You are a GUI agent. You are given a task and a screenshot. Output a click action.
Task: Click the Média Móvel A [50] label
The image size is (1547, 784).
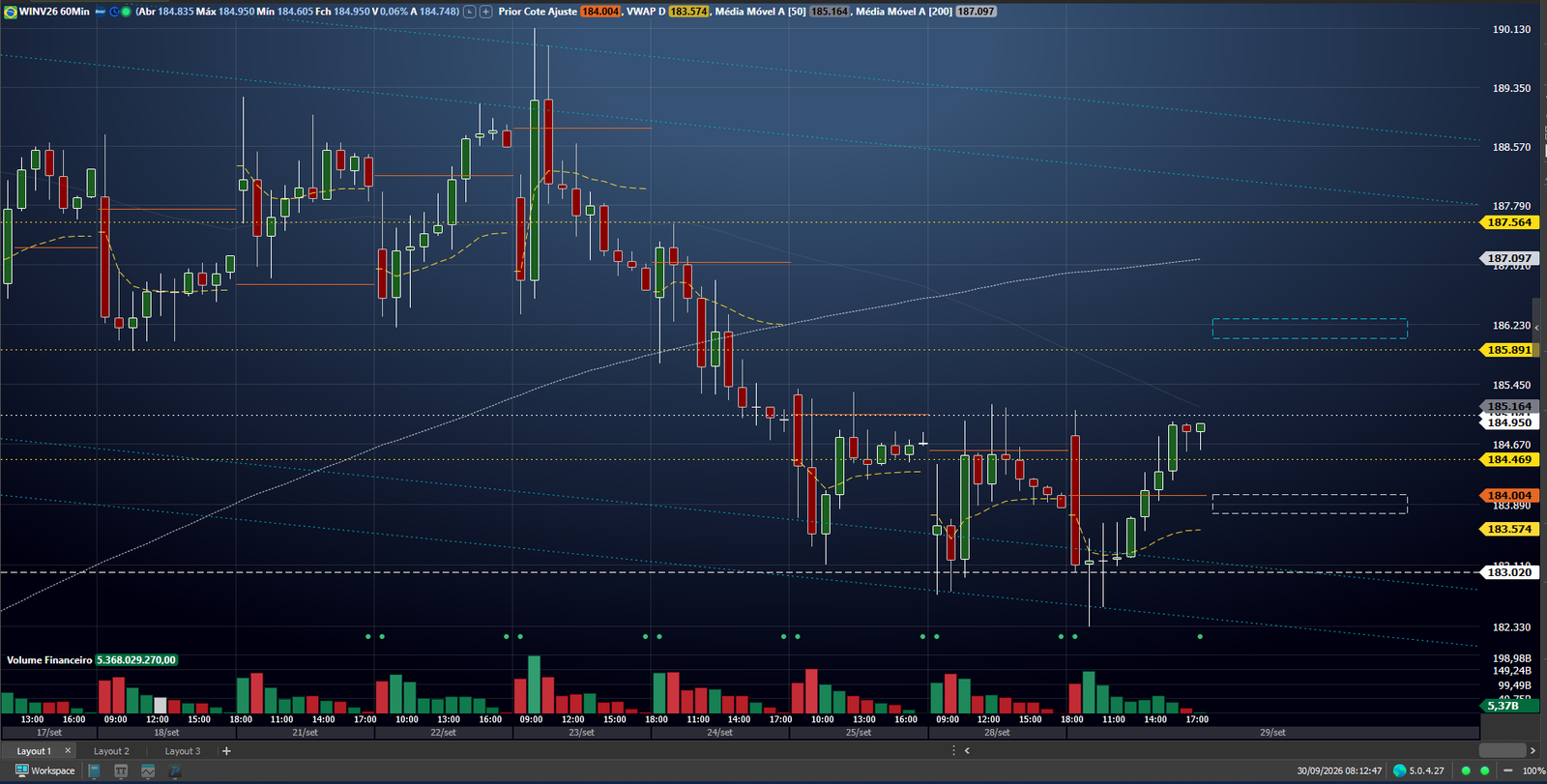pyautogui.click(x=760, y=12)
